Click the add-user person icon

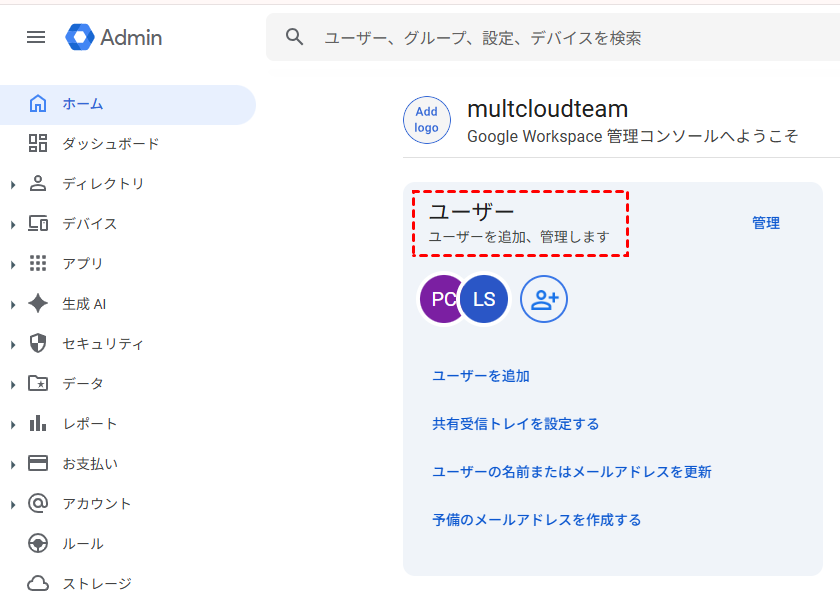coord(544,299)
